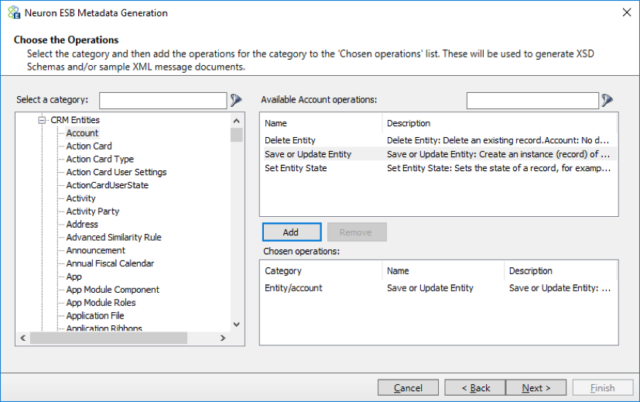Click the Add button
Image resolution: width=640 pixels, height=402 pixels.
291,232
